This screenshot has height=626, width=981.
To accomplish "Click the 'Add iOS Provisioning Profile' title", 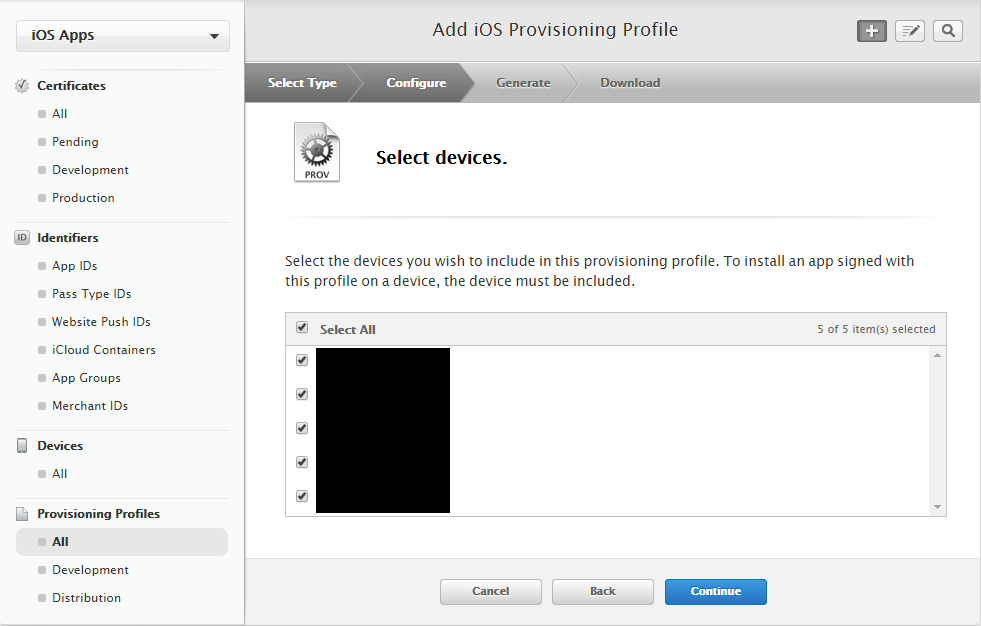I will [555, 29].
